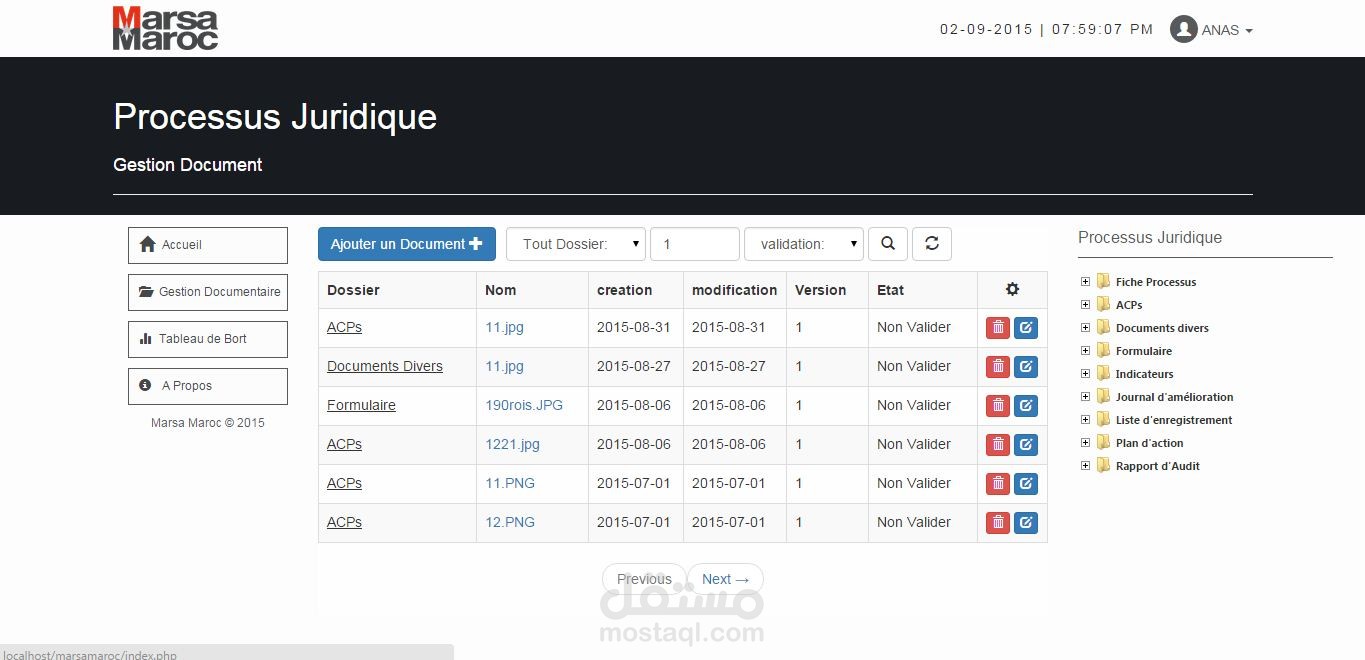Expand the Journal d'amélioration tree node

(x=1085, y=397)
